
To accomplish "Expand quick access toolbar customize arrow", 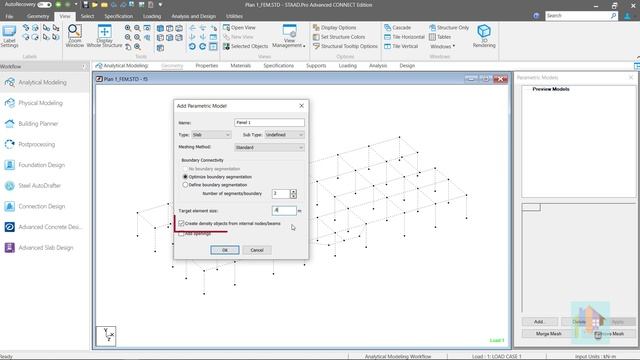I will 160,5.
